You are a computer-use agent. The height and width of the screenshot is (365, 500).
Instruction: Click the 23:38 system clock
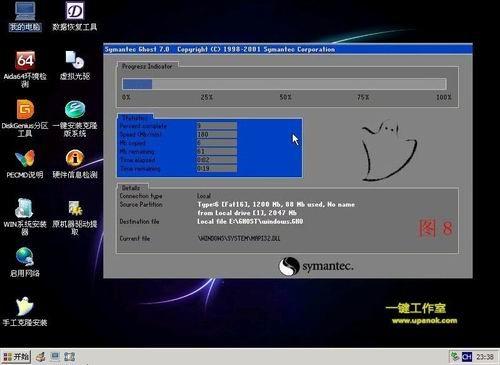point(485,357)
